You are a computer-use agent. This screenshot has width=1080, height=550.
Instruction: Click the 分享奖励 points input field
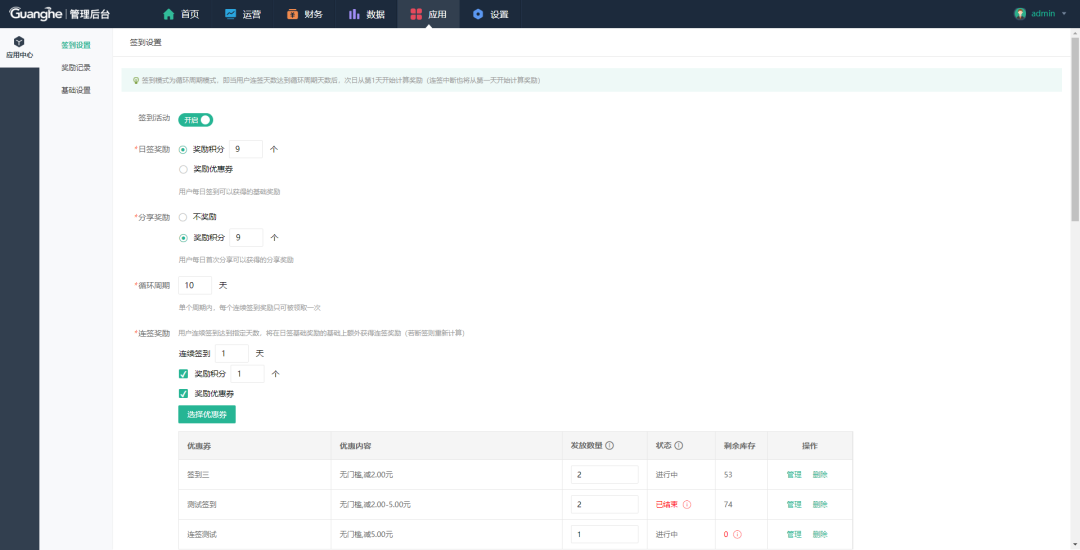pyautogui.click(x=246, y=237)
